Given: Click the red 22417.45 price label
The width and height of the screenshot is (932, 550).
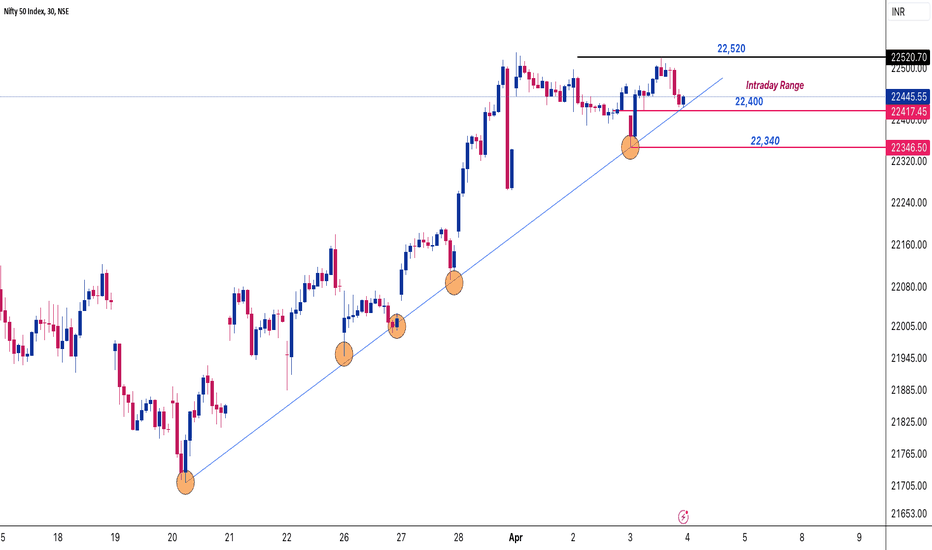Looking at the screenshot, I should 908,111.
